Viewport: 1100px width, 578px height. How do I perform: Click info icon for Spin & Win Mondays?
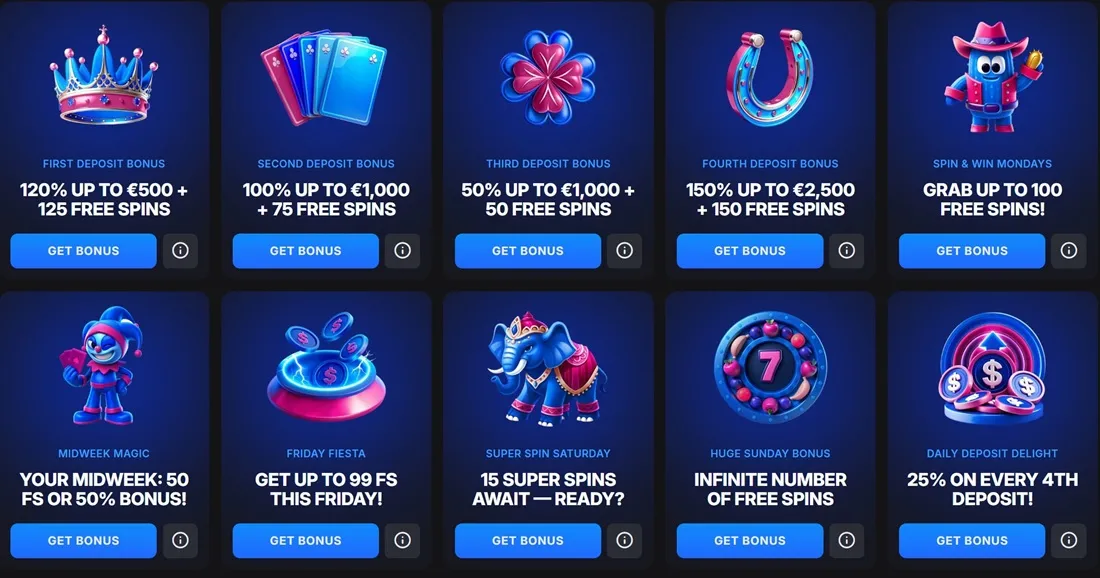point(1068,250)
